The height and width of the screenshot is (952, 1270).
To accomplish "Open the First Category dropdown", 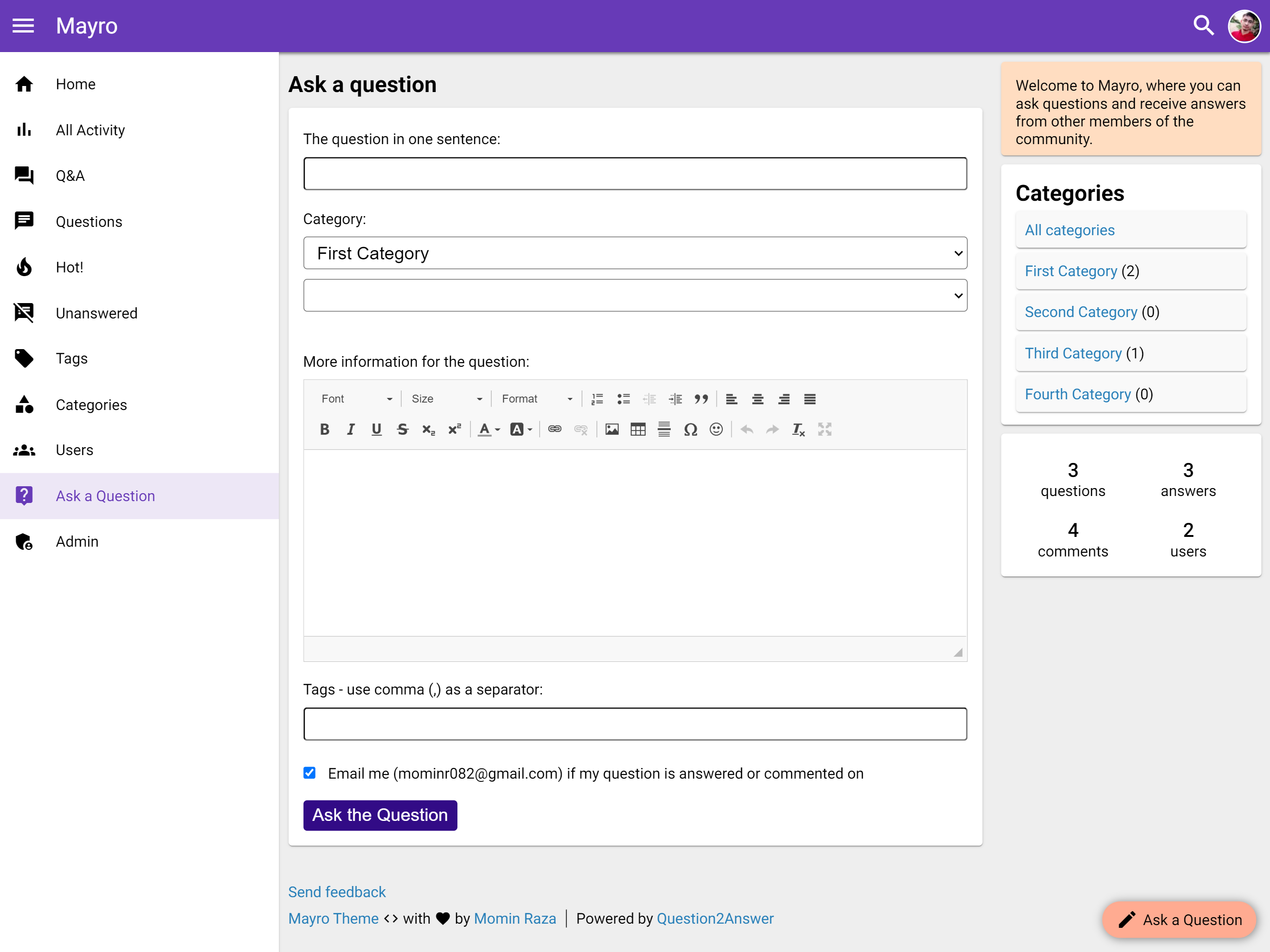I will coord(635,253).
